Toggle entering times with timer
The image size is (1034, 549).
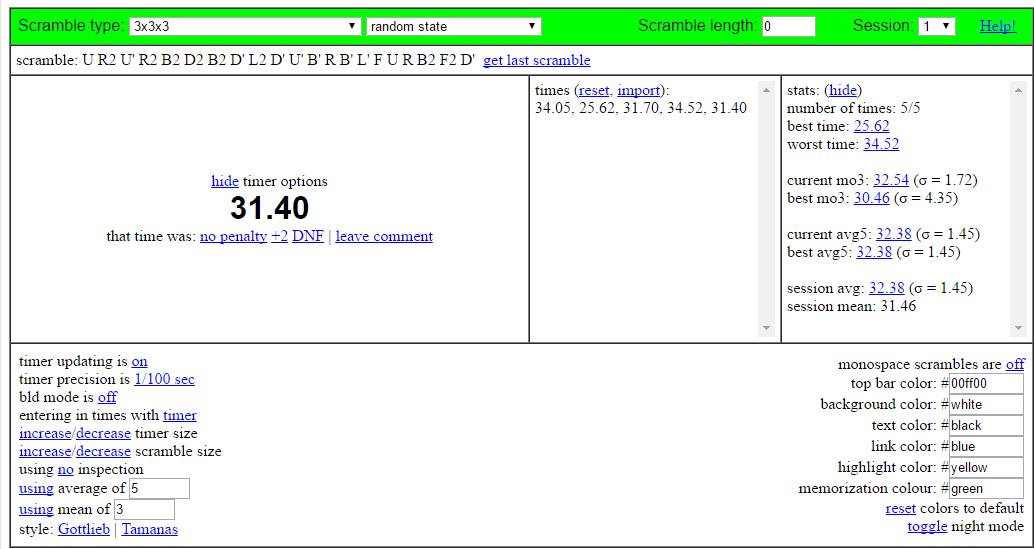pyautogui.click(x=180, y=416)
